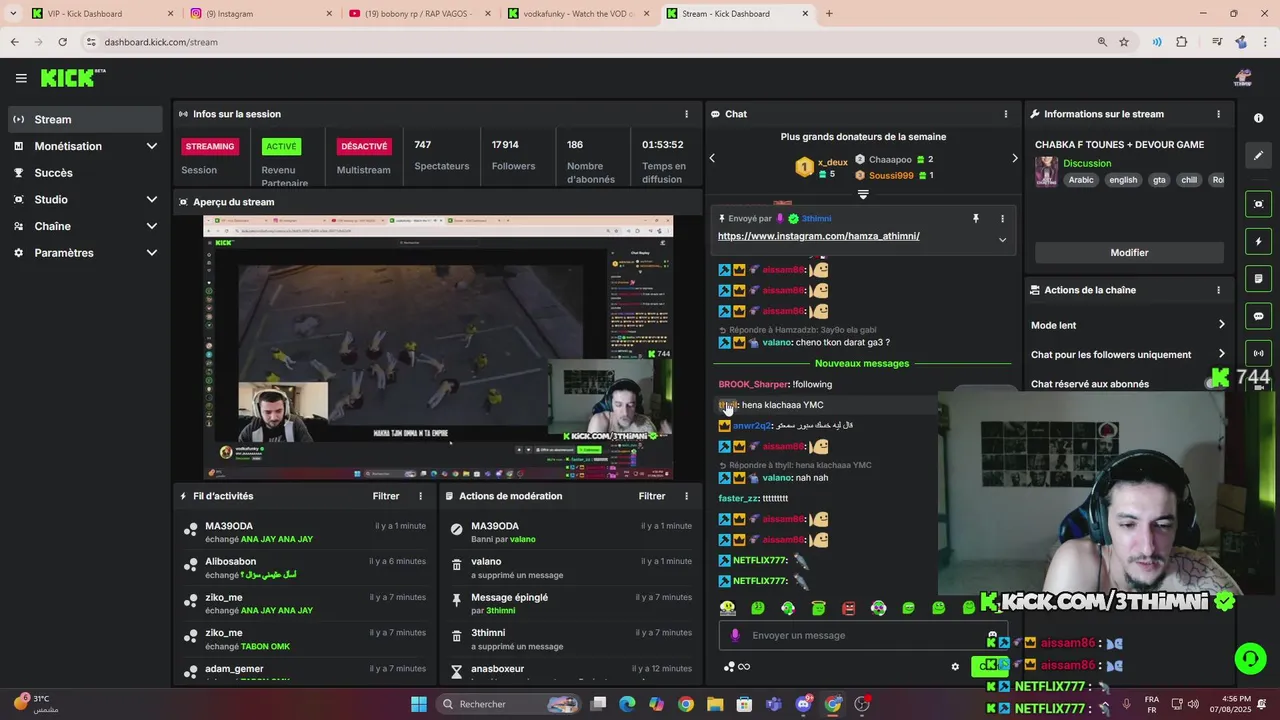
Task: Open the Chat panel options menu
Action: click(1006, 114)
